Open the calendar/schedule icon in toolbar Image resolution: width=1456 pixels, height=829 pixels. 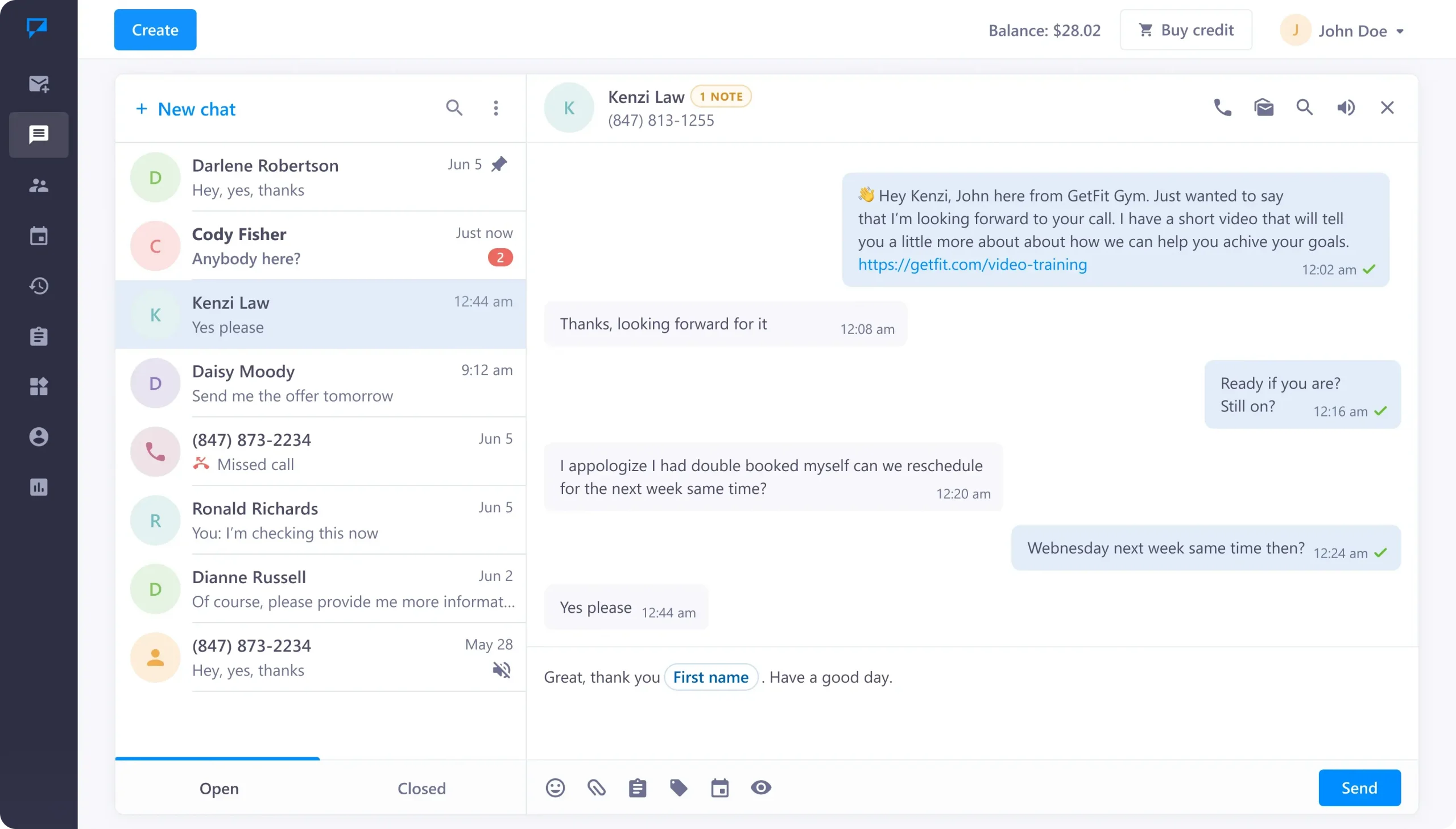(x=720, y=788)
